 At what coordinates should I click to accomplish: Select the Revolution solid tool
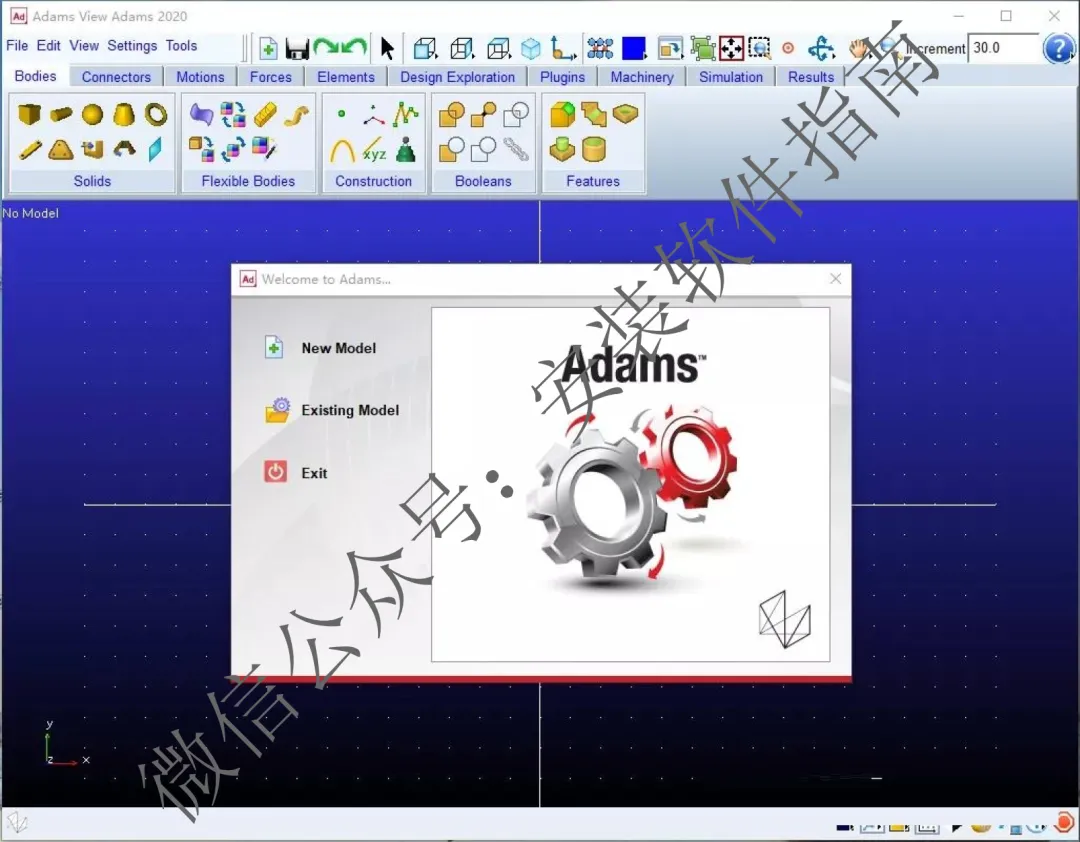125,149
